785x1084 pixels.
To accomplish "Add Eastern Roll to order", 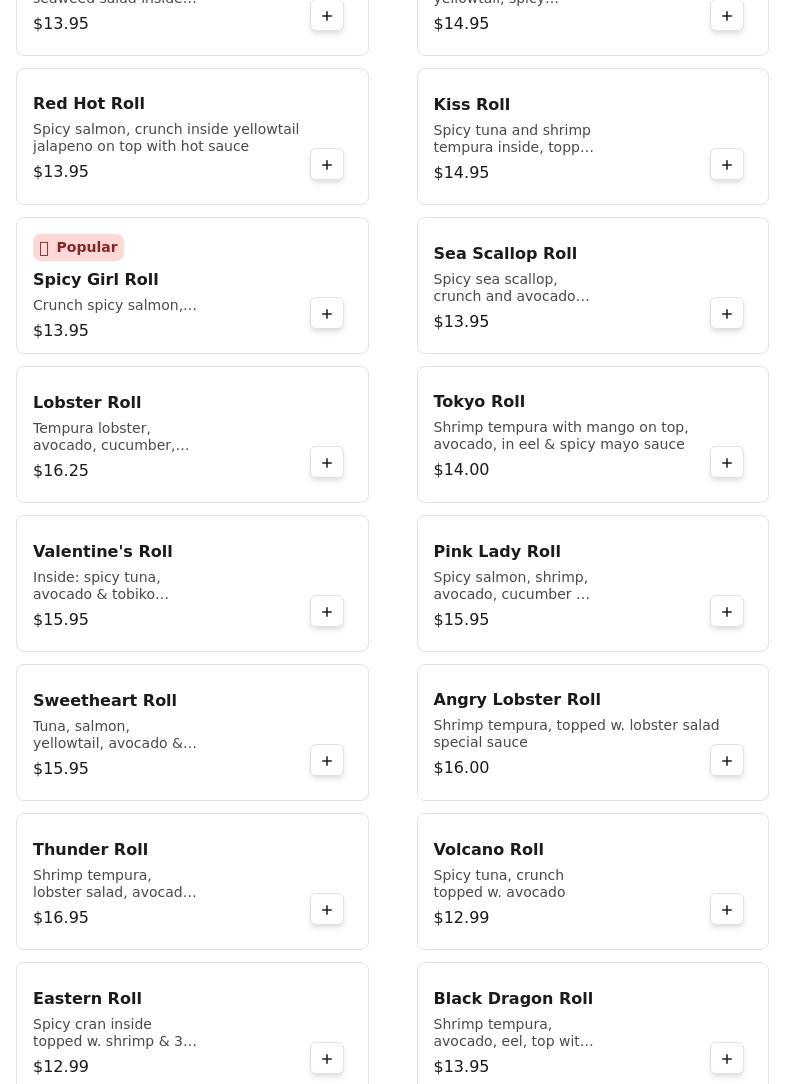I will pyautogui.click(x=327, y=1059).
